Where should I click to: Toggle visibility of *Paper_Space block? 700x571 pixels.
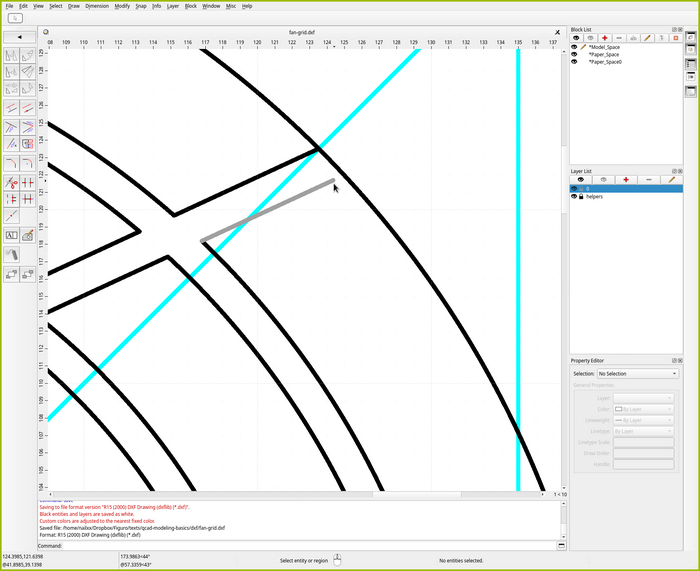[x=574, y=54]
